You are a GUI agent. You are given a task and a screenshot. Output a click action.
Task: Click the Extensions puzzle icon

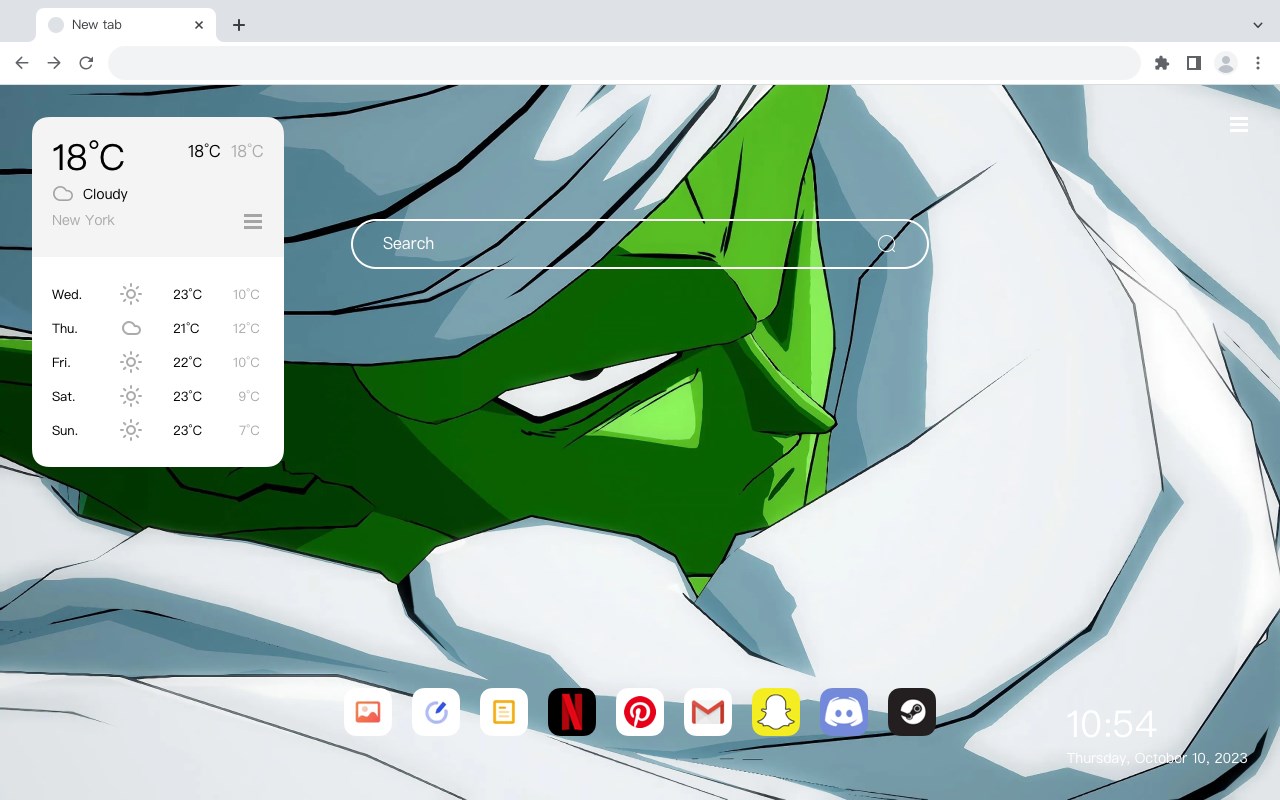click(1161, 63)
